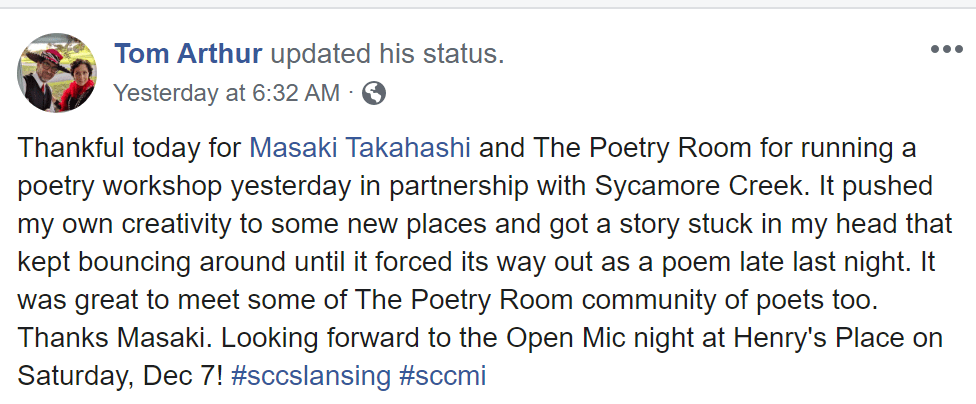Click the "updated his status." text
Viewport: 976px width, 404px height.
coord(388,53)
